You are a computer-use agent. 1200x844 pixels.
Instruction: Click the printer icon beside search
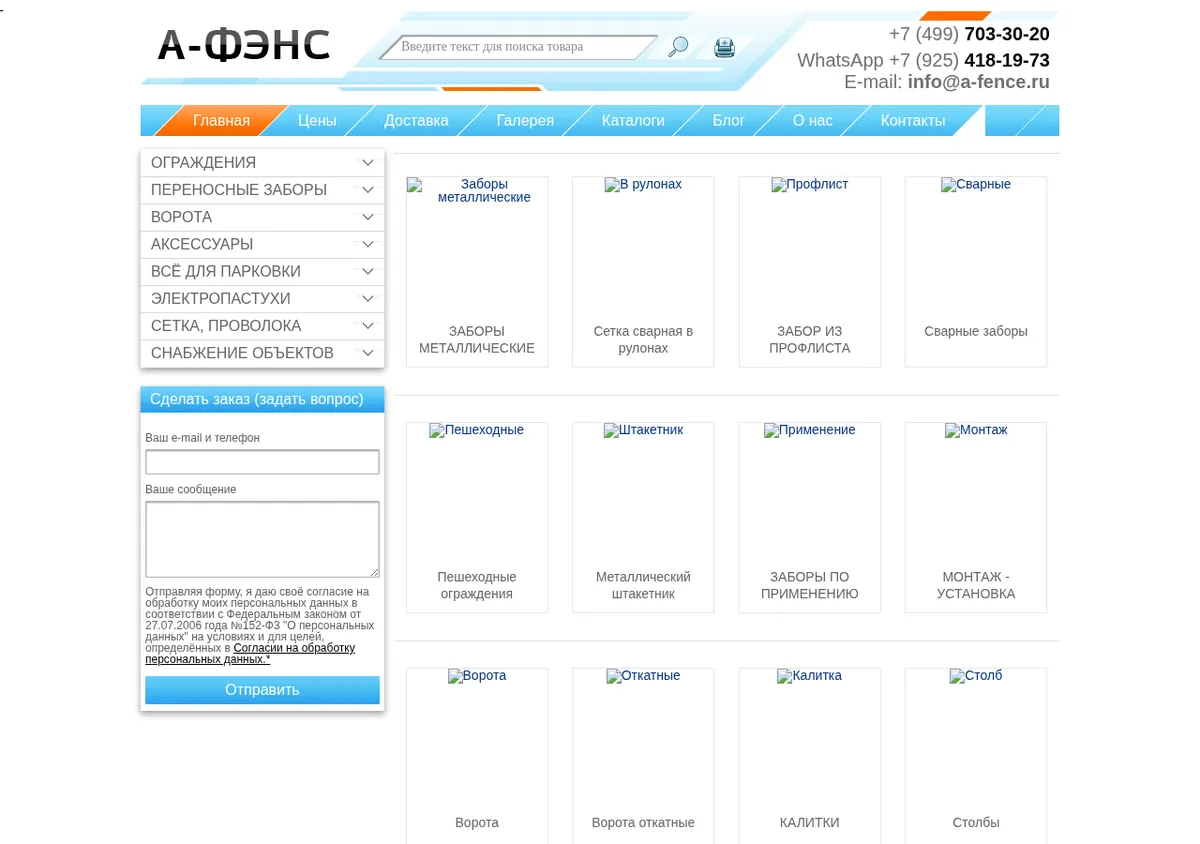coord(724,47)
